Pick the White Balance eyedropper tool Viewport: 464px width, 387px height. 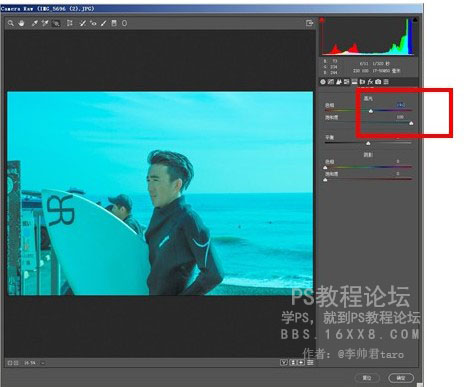(x=35, y=23)
